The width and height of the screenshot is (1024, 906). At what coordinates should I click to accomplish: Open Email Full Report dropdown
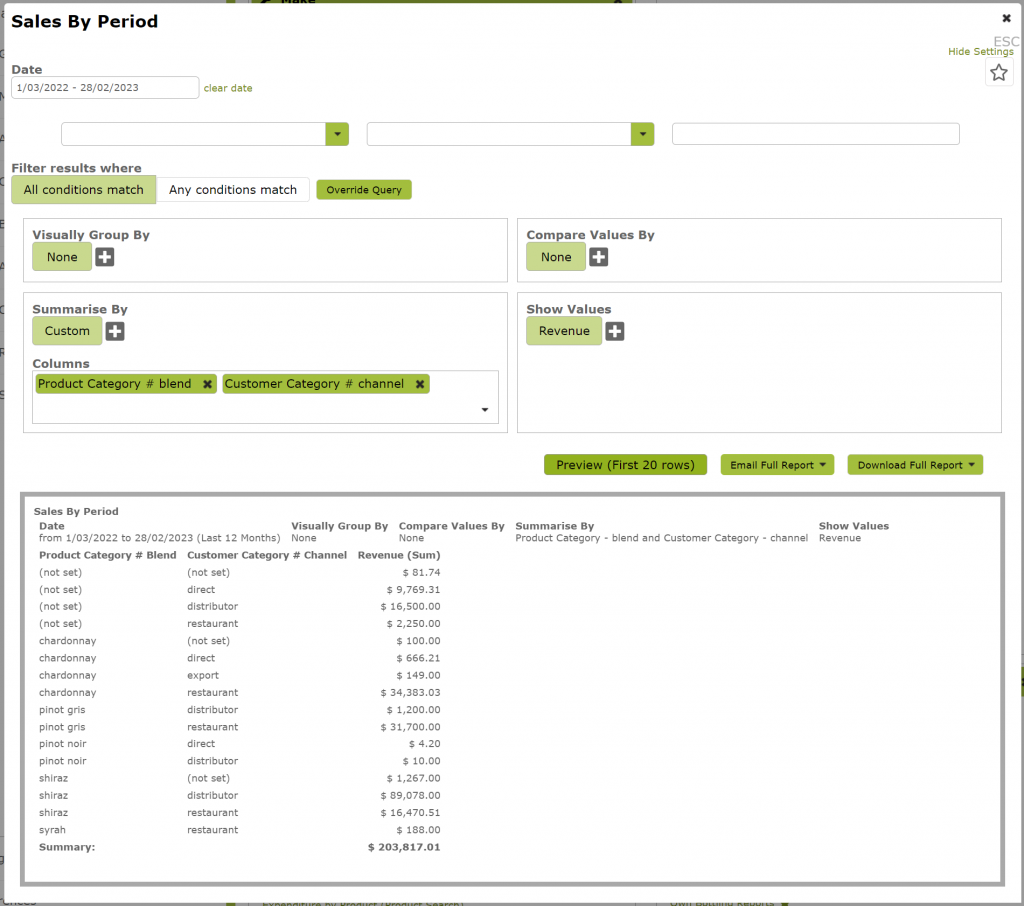[777, 465]
